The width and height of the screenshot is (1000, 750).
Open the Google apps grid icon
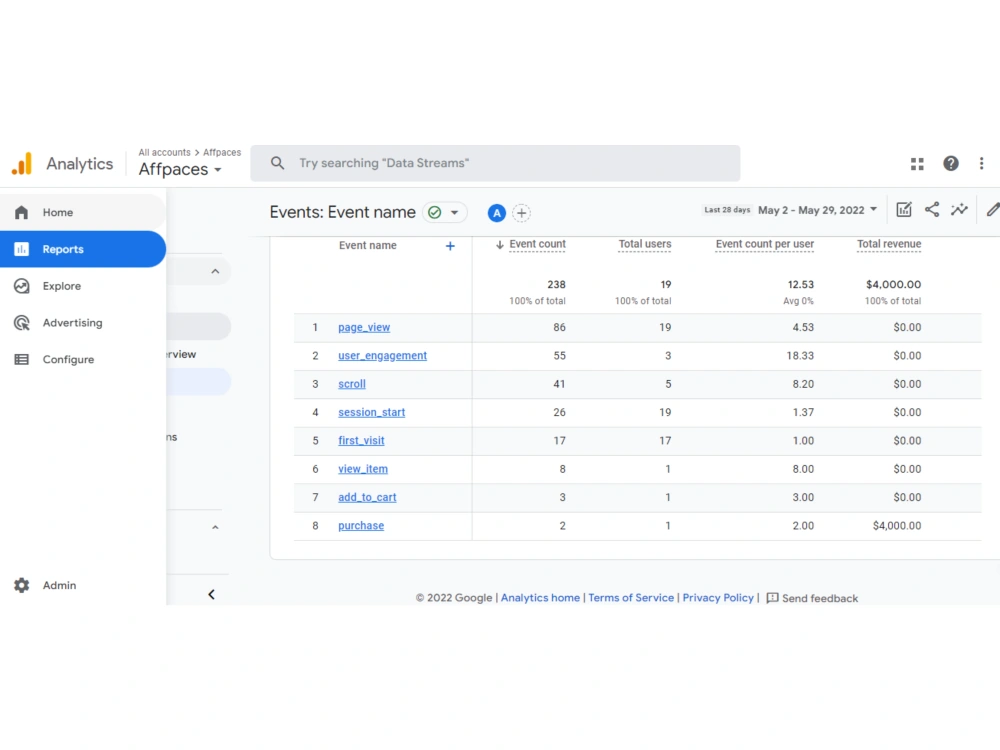(x=917, y=163)
